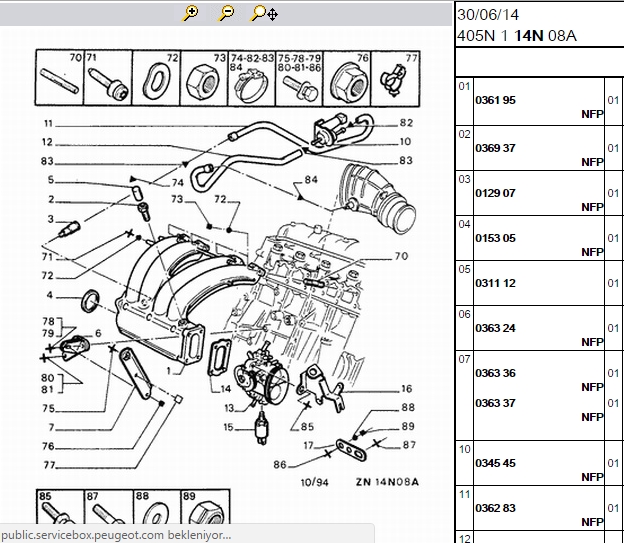Select the zoom and pan magnifier tool
The height and width of the screenshot is (543, 624).
[264, 13]
